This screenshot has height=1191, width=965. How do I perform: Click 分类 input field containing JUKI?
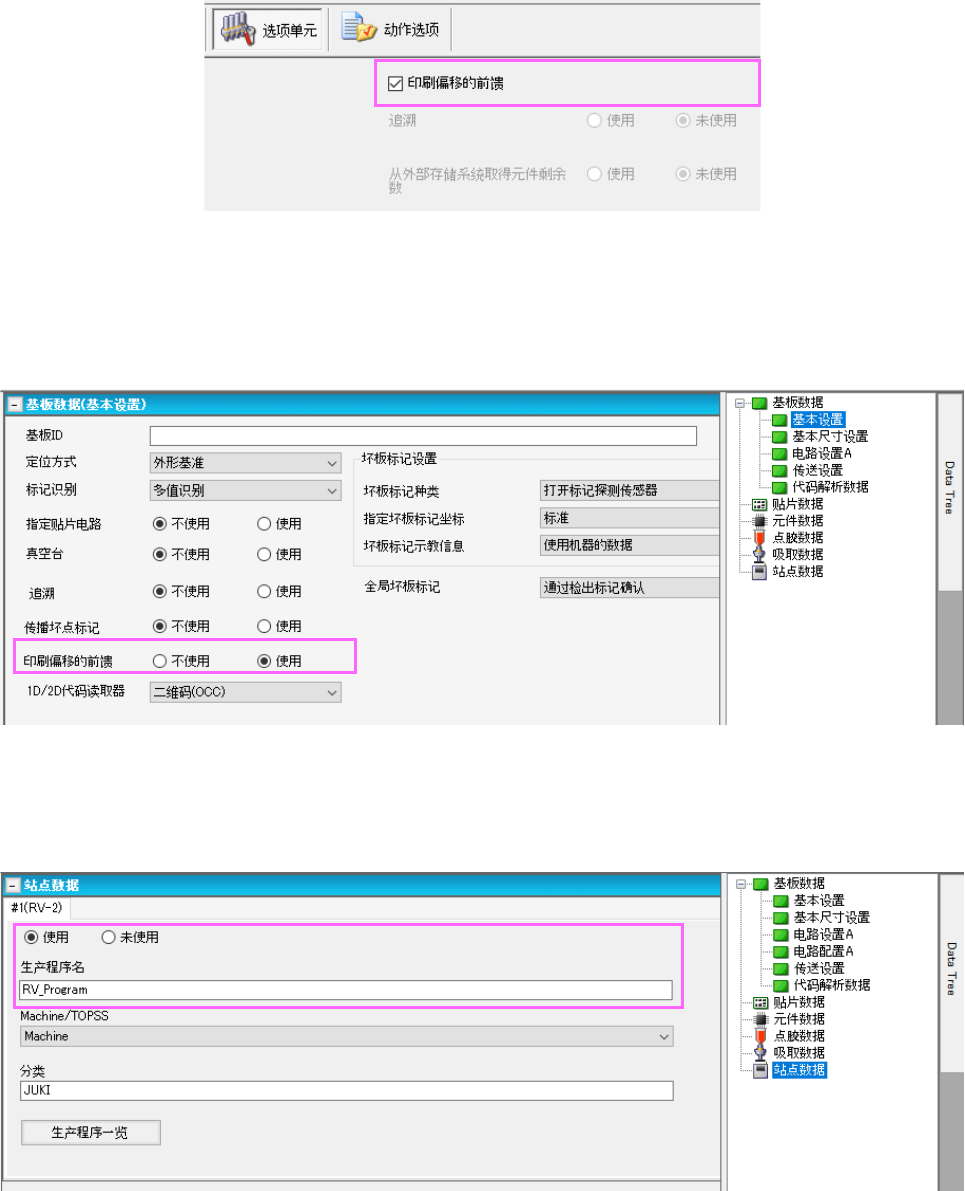346,1091
